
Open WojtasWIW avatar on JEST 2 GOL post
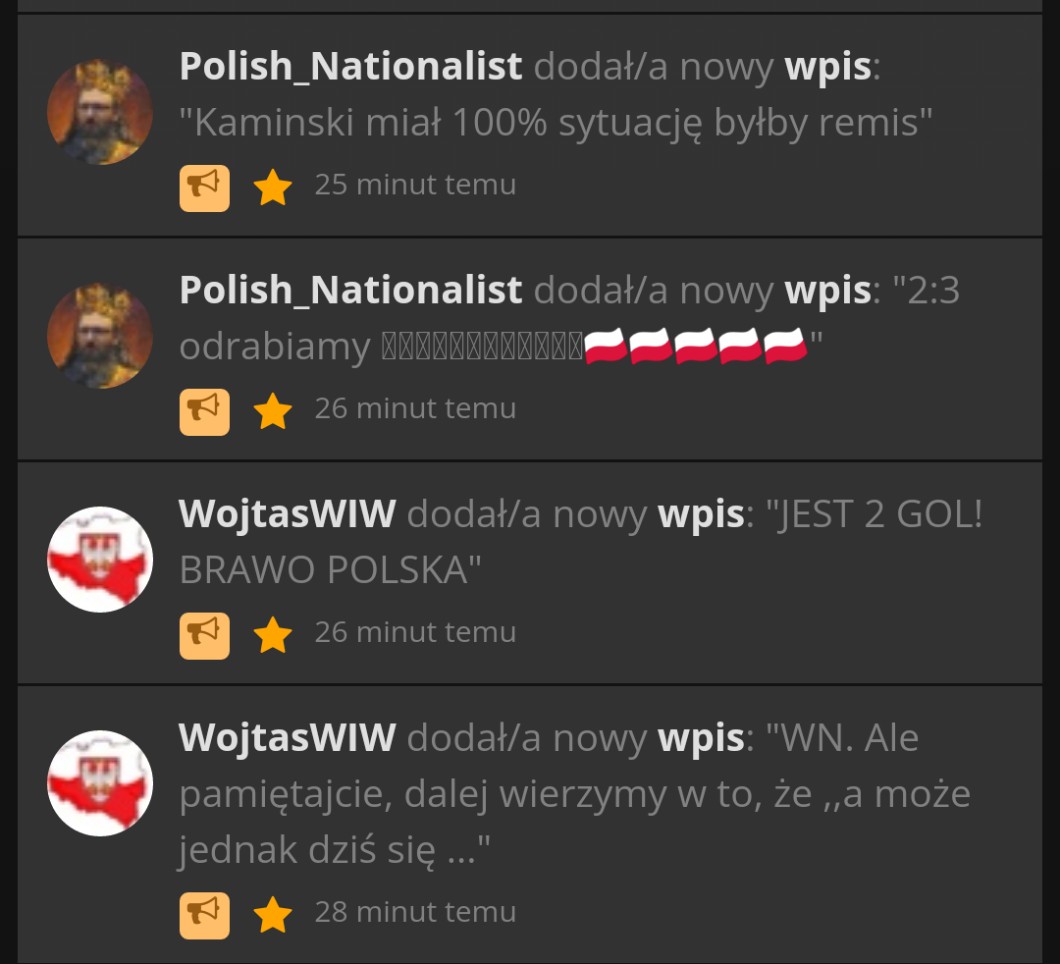[100, 560]
